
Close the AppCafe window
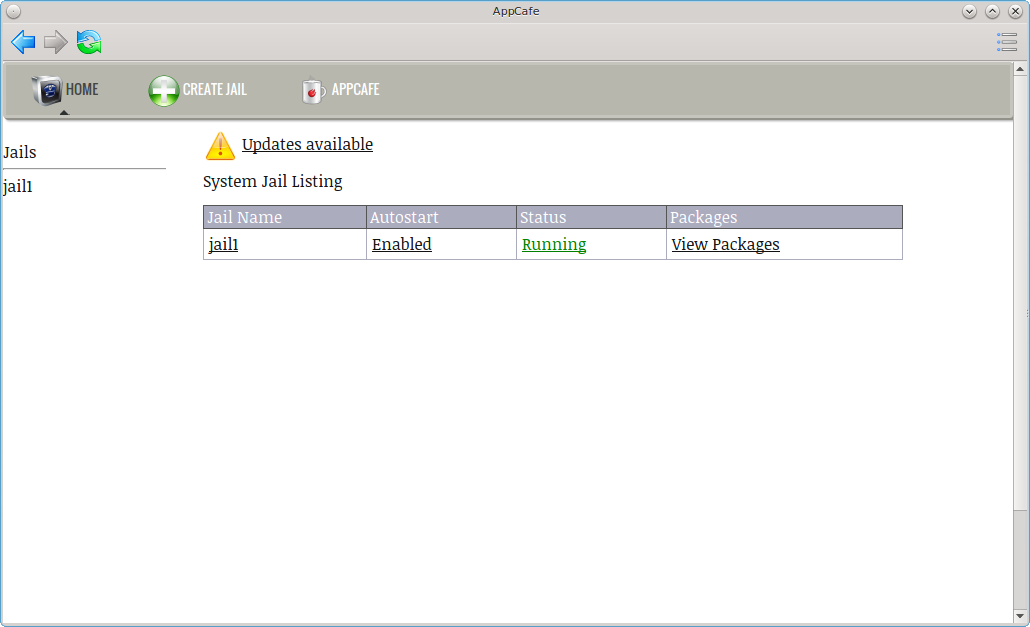pyautogui.click(x=1016, y=11)
